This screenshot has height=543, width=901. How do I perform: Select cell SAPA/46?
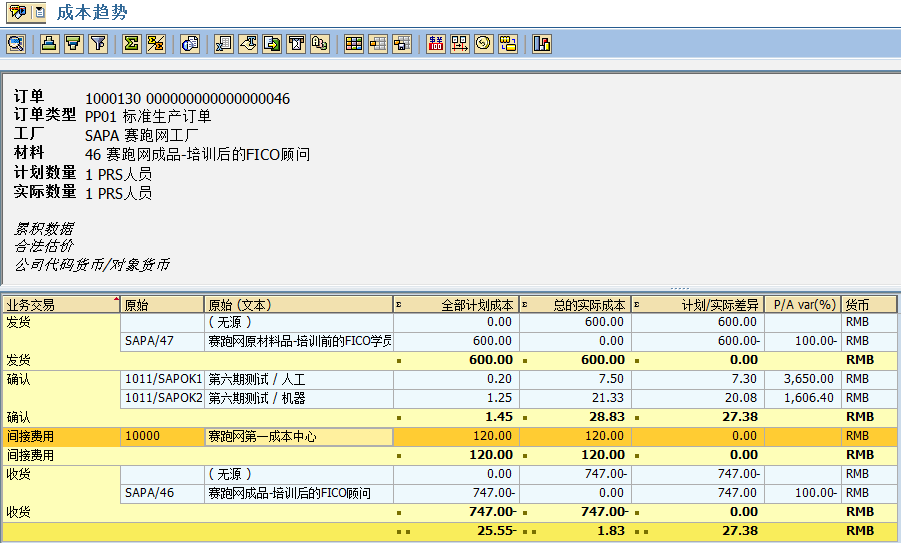(x=162, y=493)
